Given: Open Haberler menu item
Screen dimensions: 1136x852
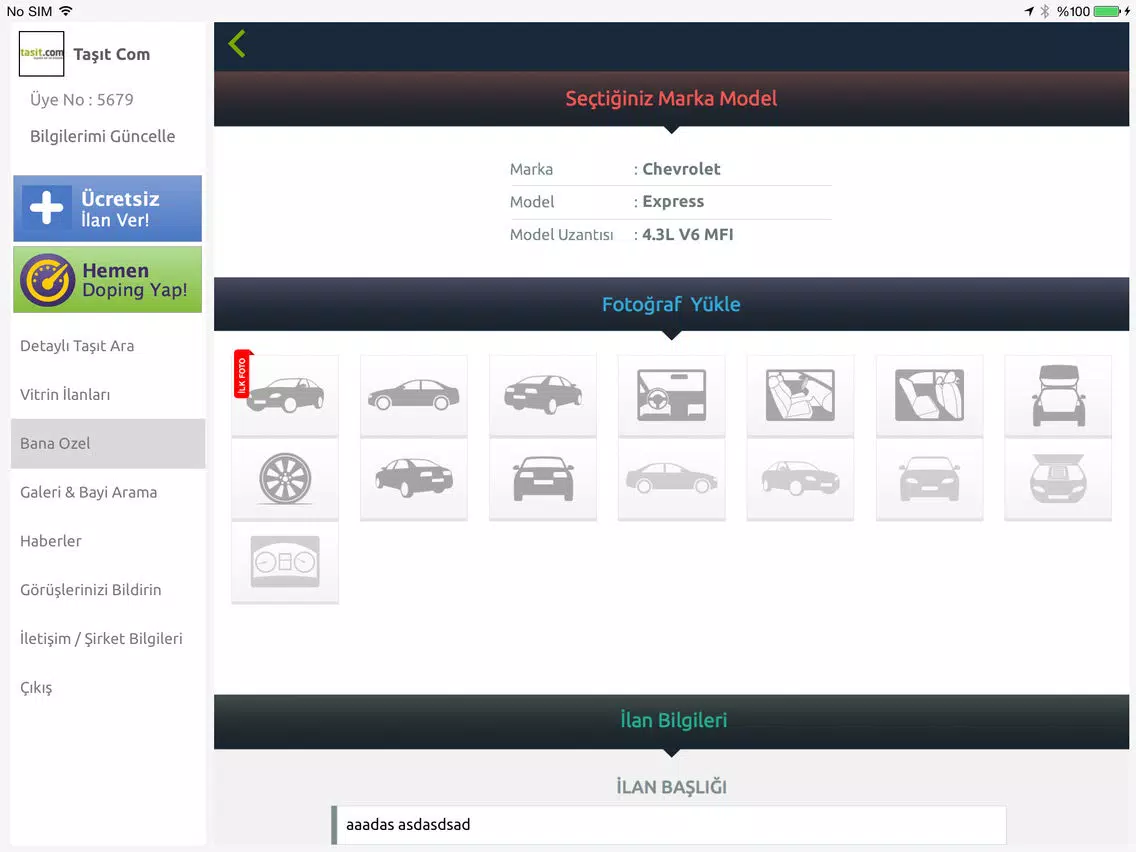Looking at the screenshot, I should click(x=108, y=540).
